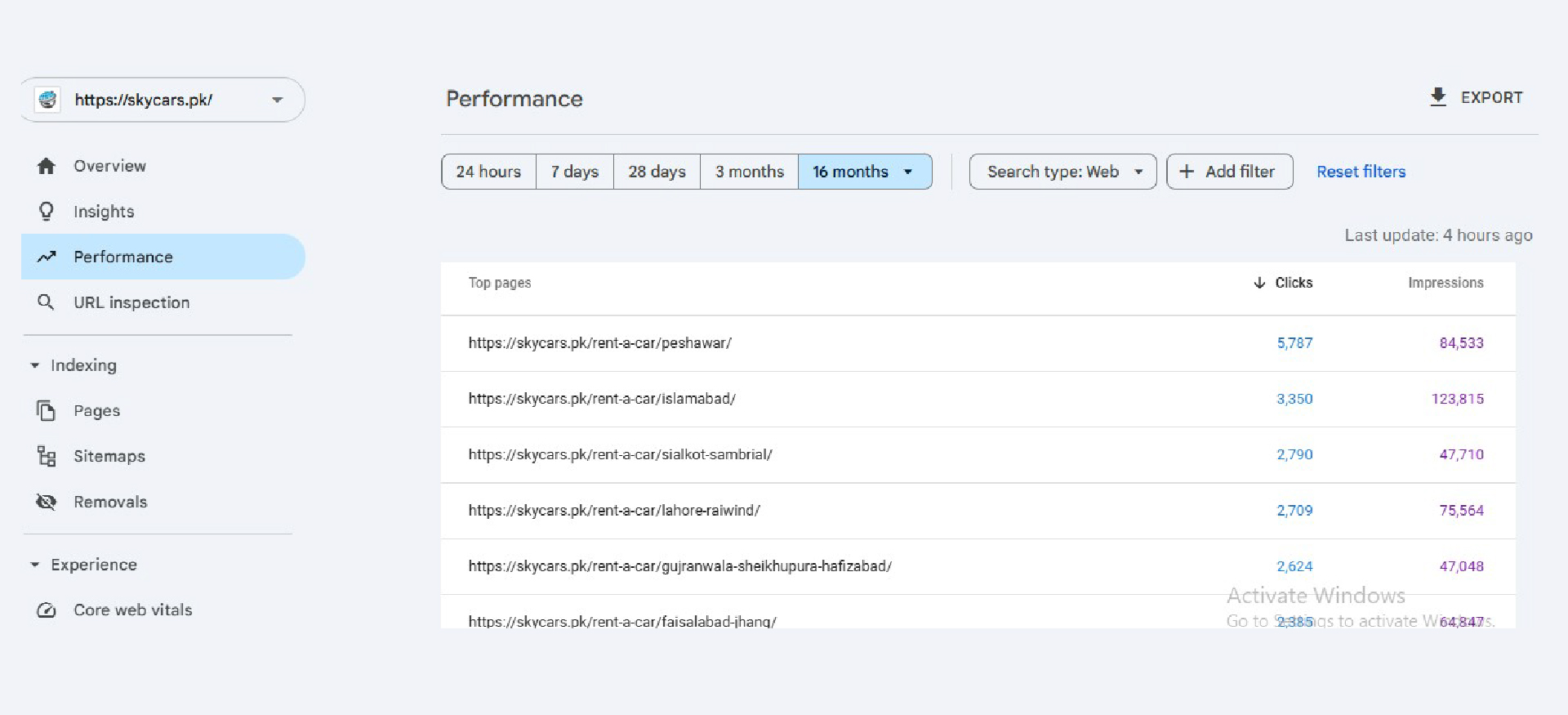Click the Insights lightbulb icon
The width and height of the screenshot is (1568, 715).
pyautogui.click(x=47, y=212)
